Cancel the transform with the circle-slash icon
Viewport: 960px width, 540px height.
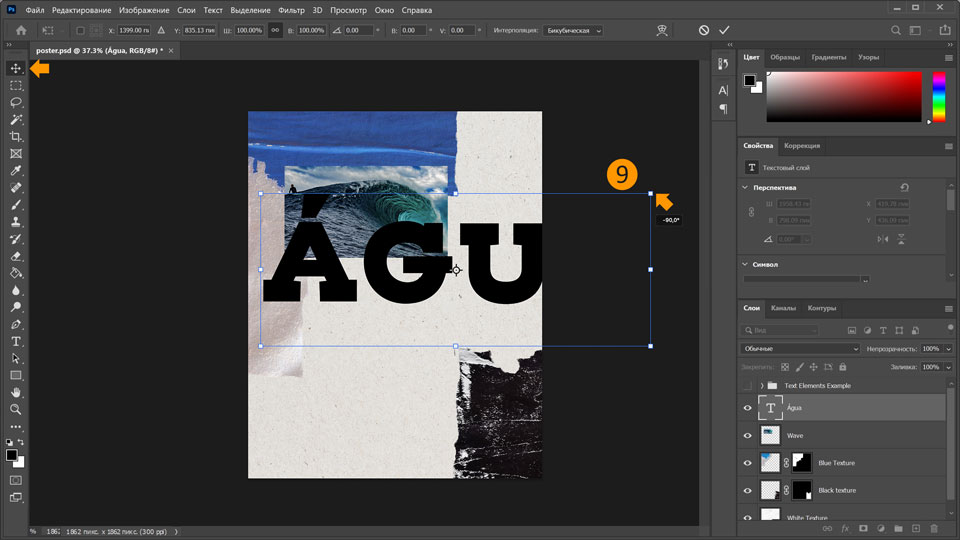coord(704,30)
